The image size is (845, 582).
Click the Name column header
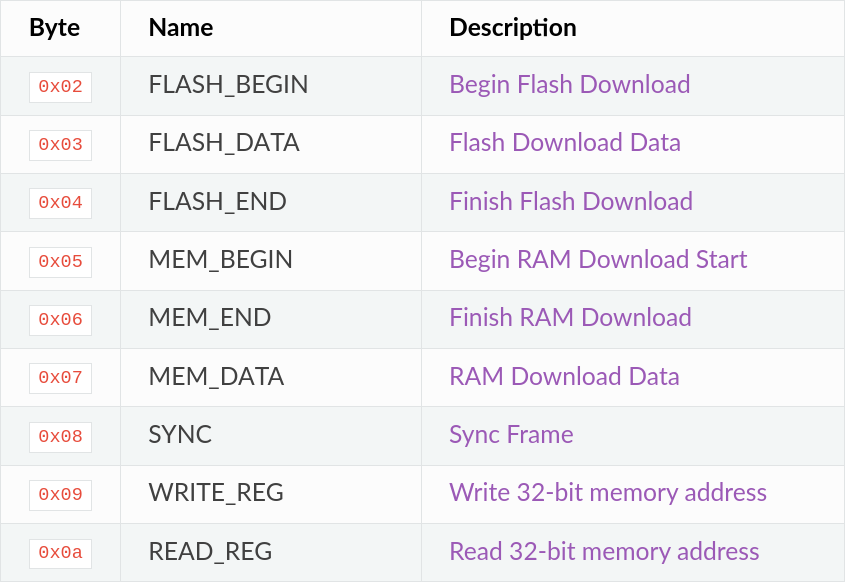click(180, 28)
